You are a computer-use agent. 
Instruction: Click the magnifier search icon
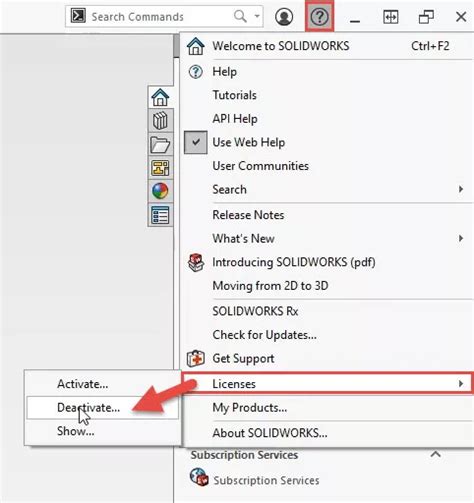click(240, 16)
